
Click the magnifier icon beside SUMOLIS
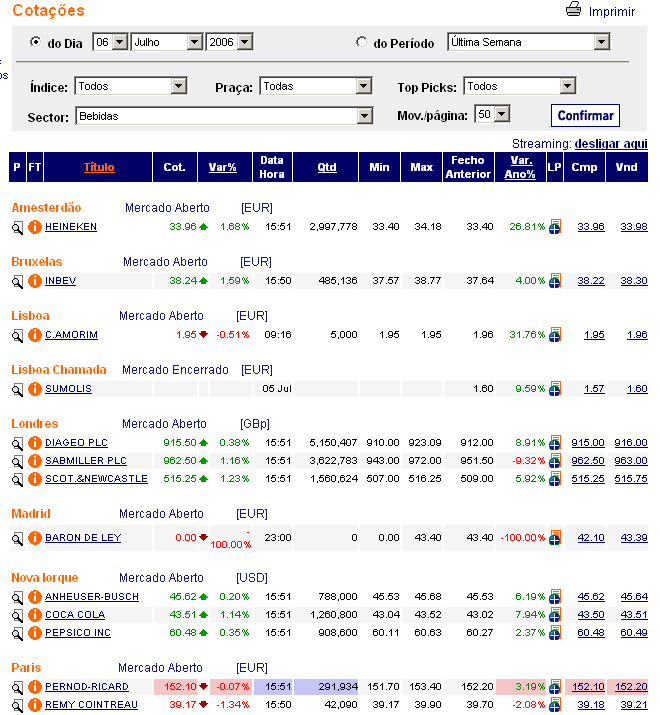tap(17, 389)
